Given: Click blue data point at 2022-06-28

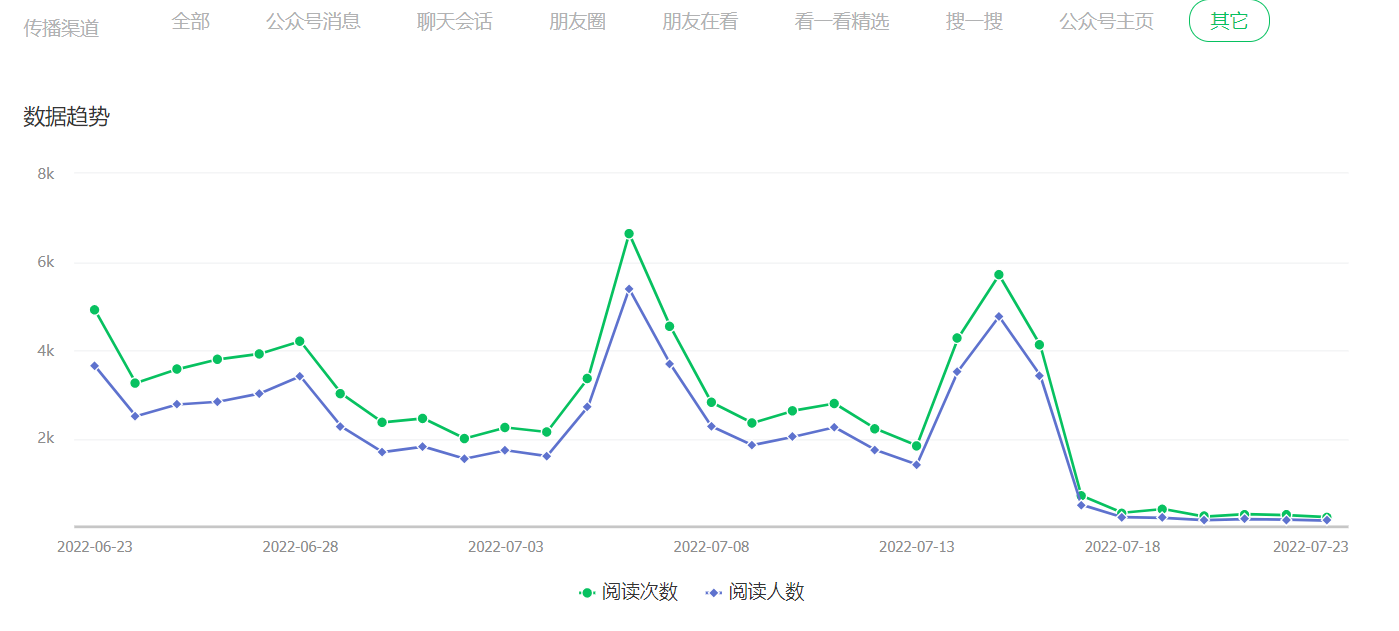Looking at the screenshot, I should pos(300,376).
